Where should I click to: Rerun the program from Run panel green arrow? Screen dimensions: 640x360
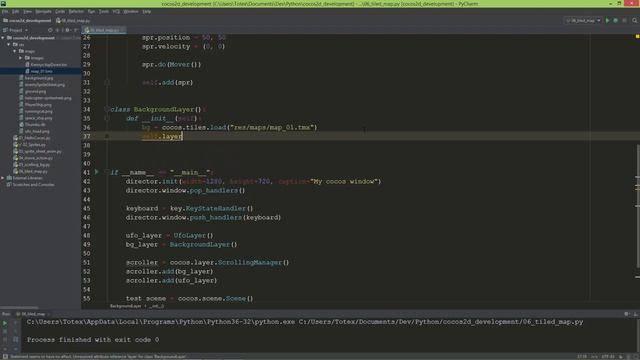coord(5,323)
